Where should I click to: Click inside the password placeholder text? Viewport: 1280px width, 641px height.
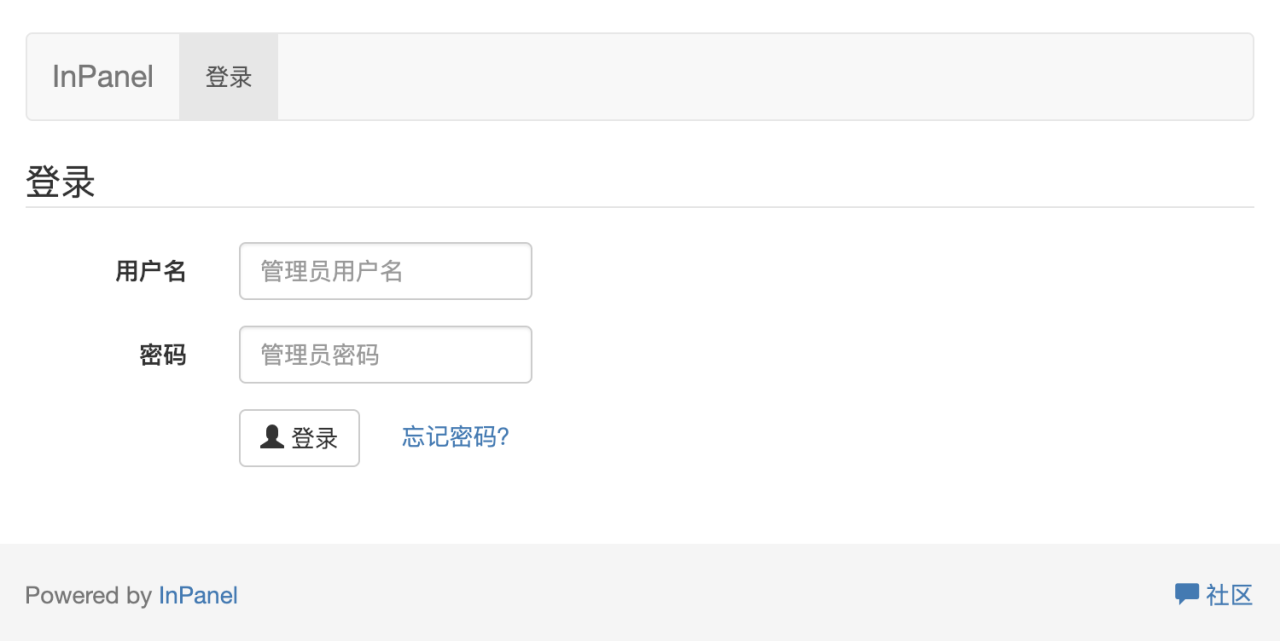(x=320, y=354)
